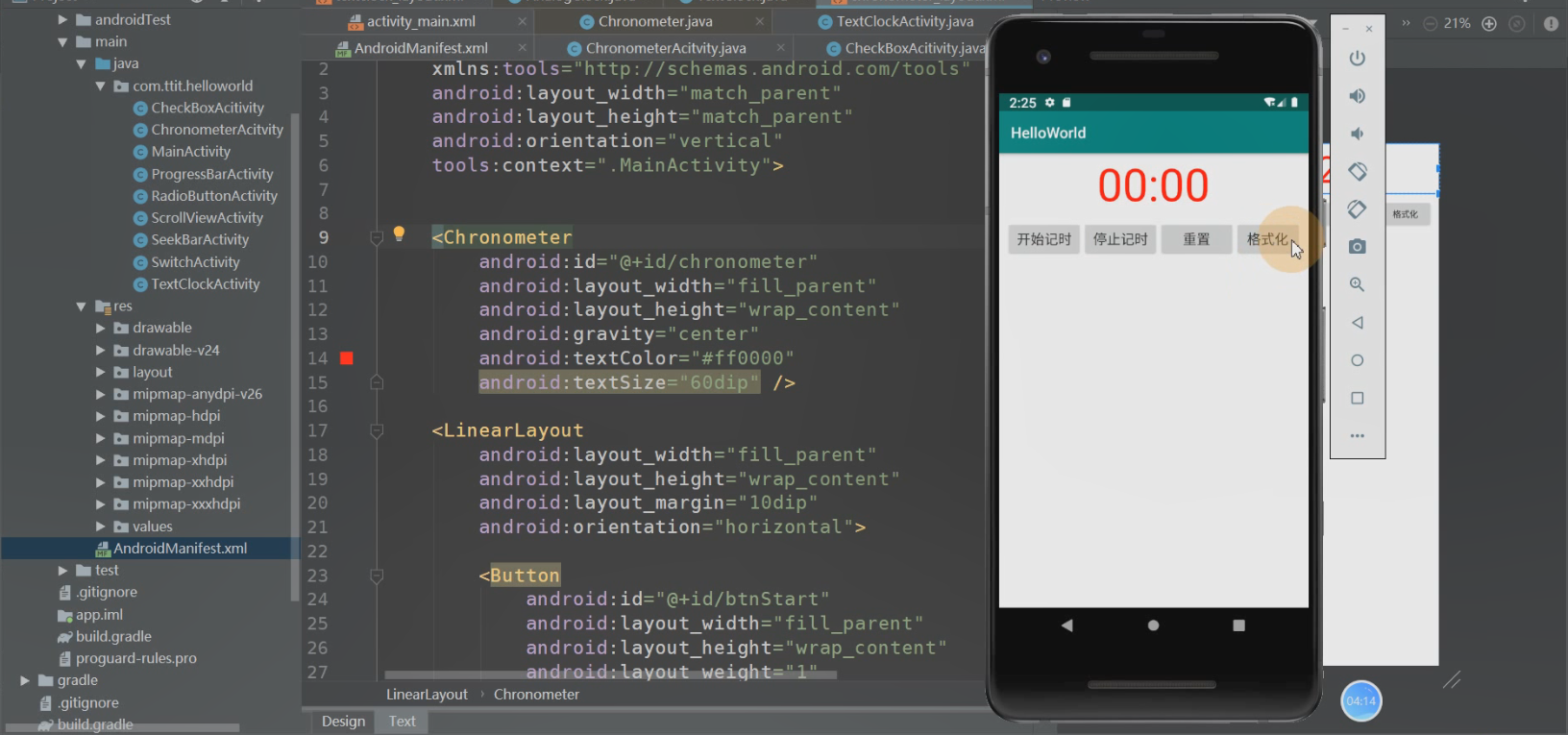The image size is (1568, 735).
Task: Click the editor horizontal scrollbar
Action: [x=610, y=674]
